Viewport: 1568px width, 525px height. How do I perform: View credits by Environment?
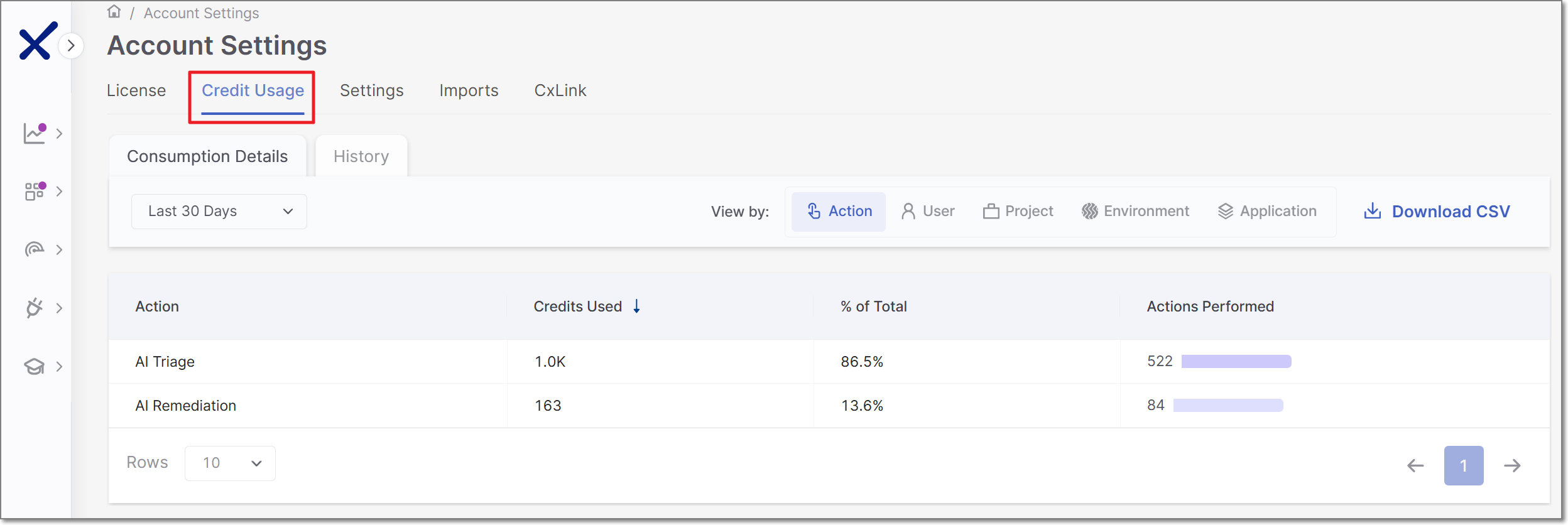coord(1135,212)
